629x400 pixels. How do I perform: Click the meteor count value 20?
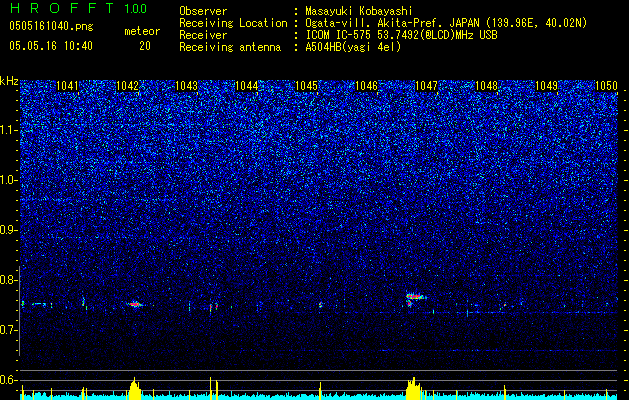pyautogui.click(x=145, y=46)
